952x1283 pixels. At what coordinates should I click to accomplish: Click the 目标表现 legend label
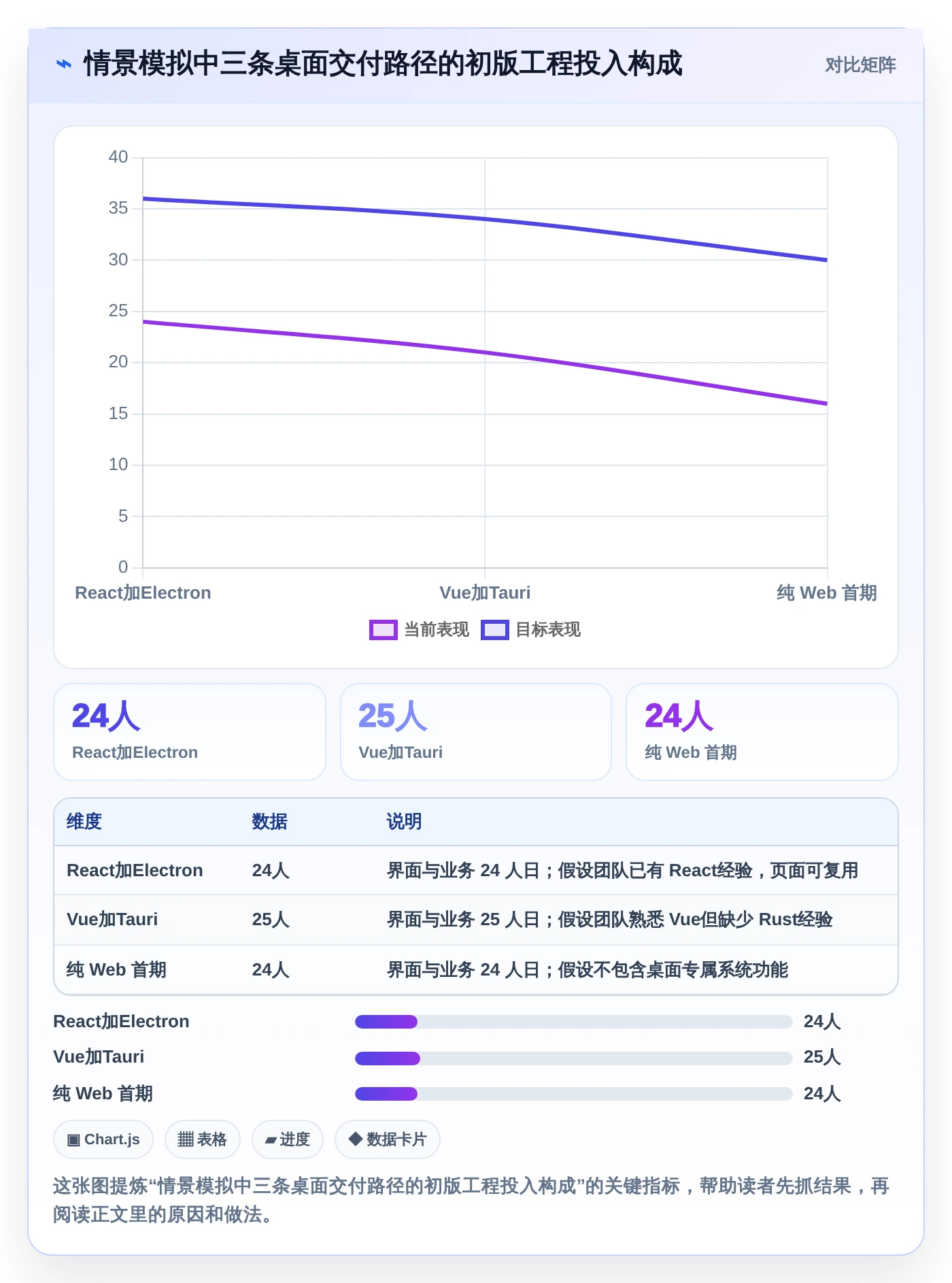click(x=548, y=630)
